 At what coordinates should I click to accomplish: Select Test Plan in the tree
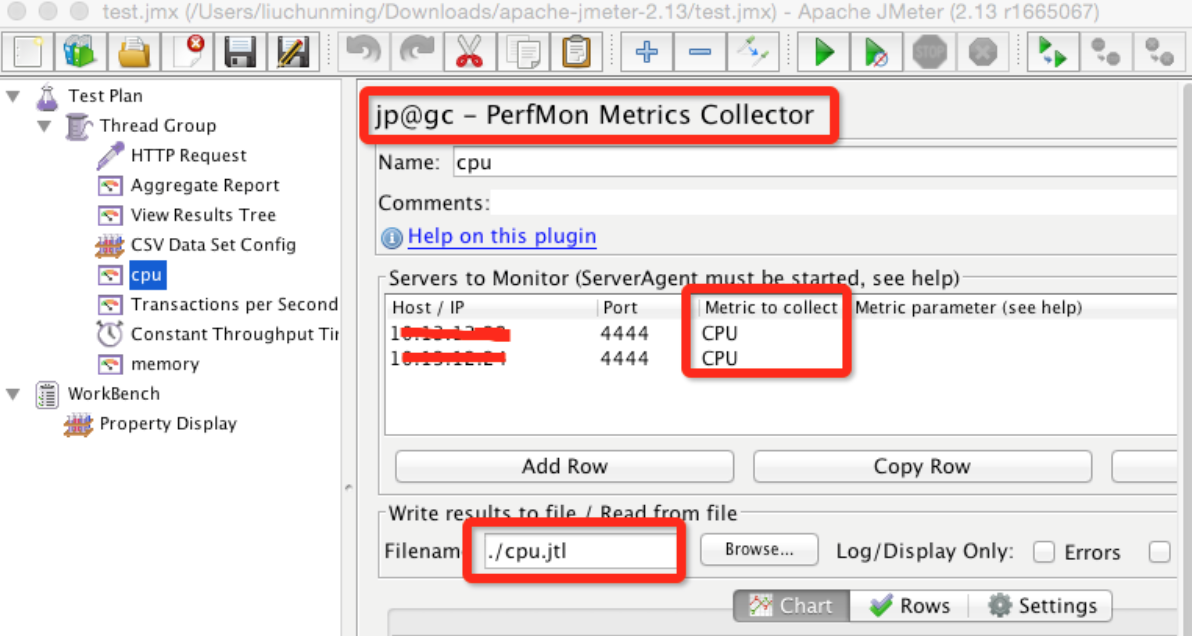click(x=106, y=96)
